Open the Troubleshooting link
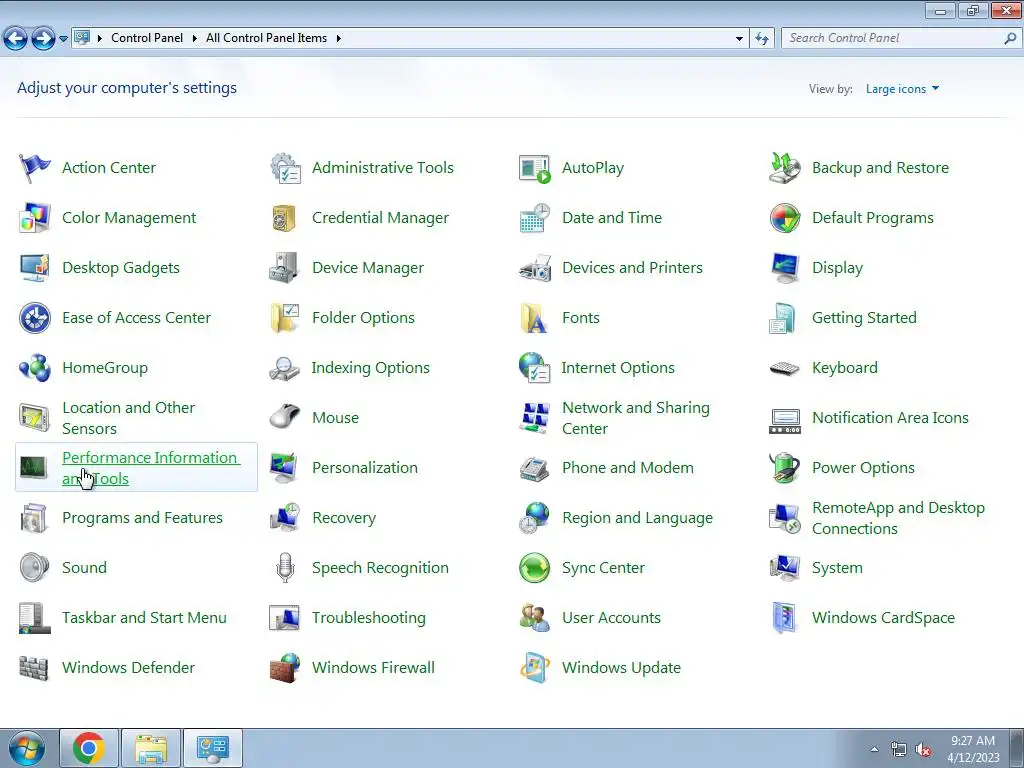 pos(369,618)
